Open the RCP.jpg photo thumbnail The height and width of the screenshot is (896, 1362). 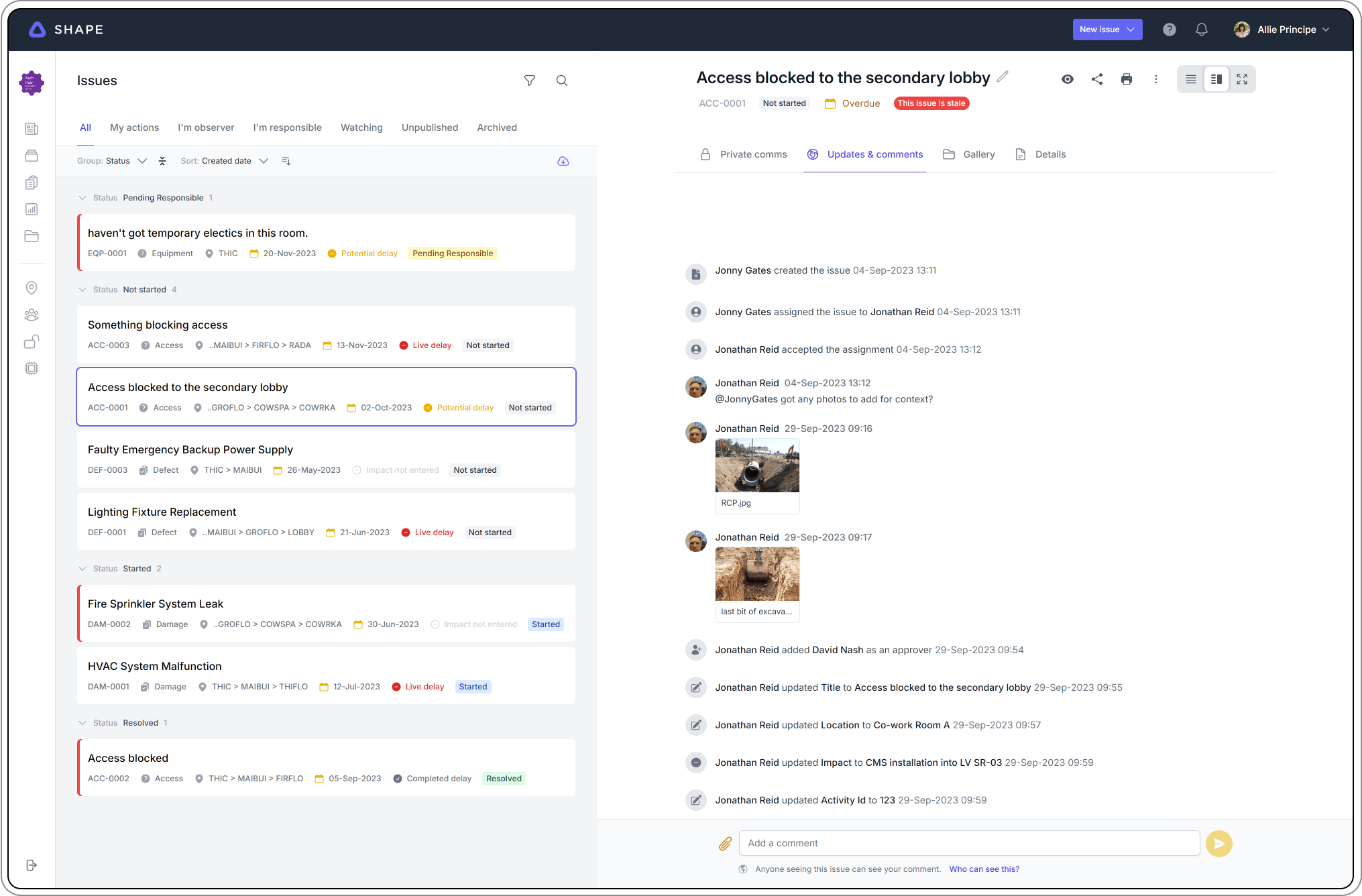click(757, 465)
